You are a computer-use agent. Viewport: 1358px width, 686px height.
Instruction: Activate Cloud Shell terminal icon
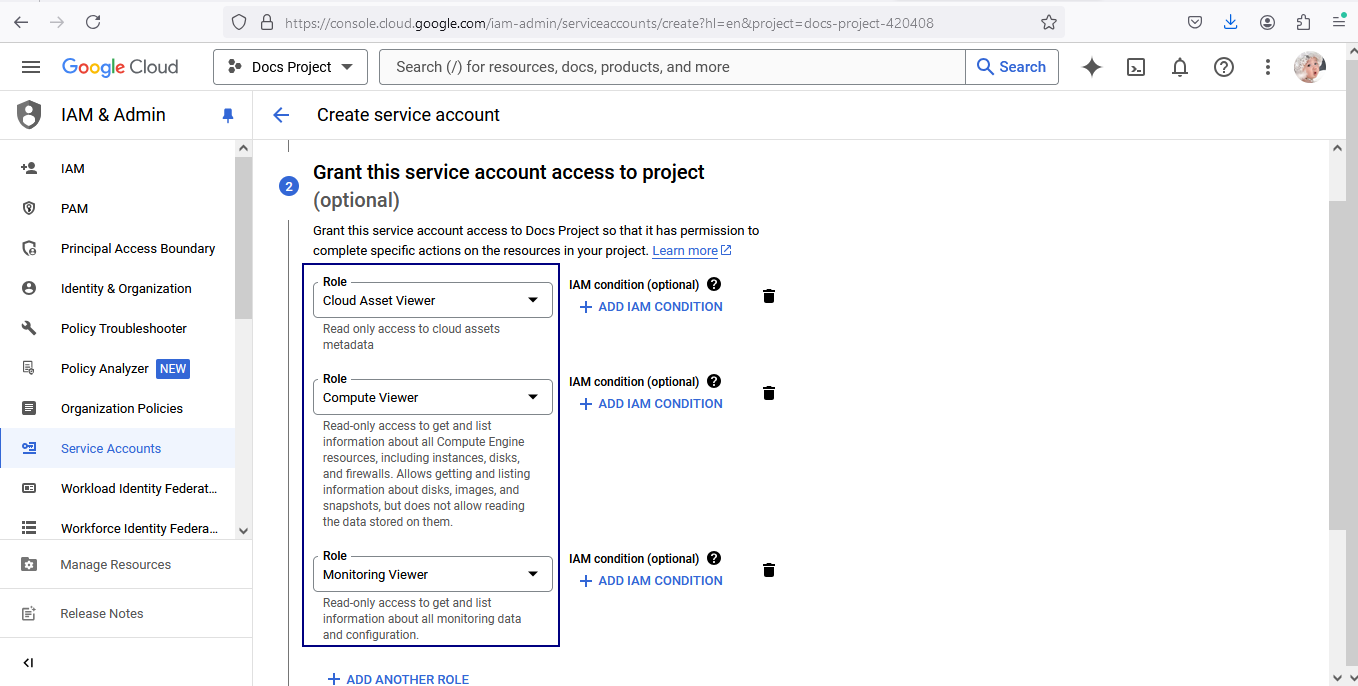tap(1136, 67)
